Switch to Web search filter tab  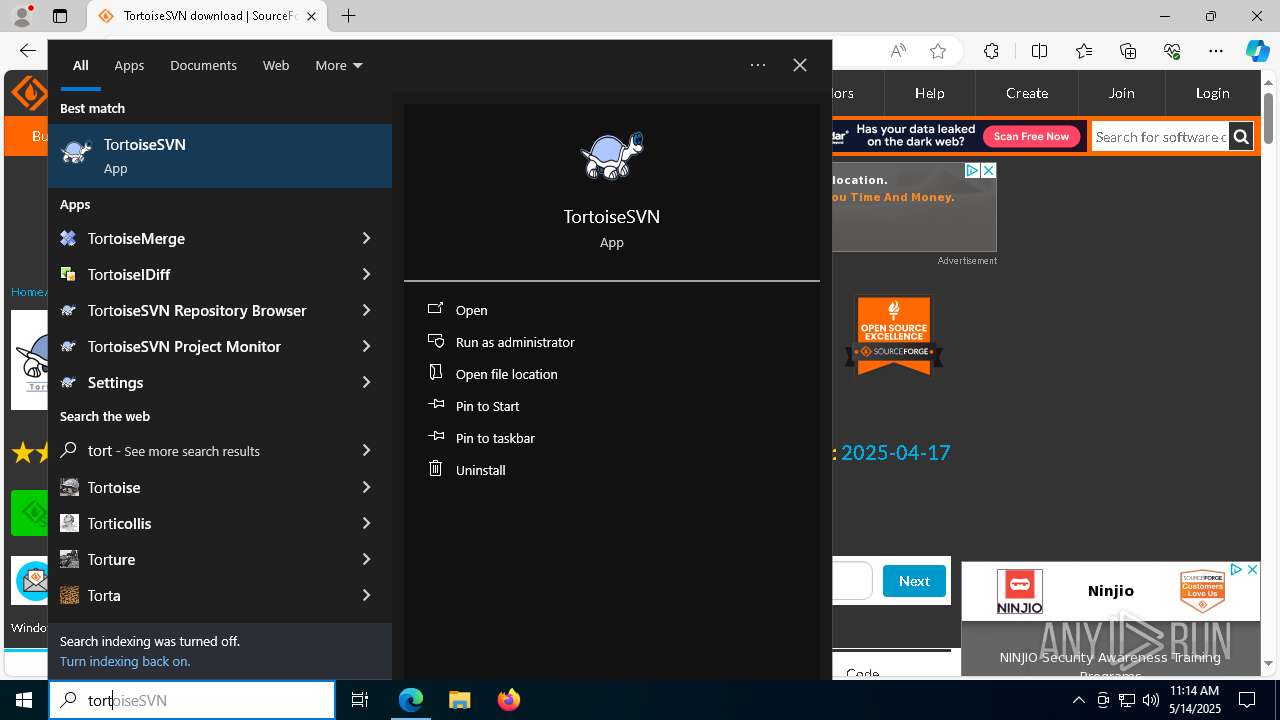276,65
